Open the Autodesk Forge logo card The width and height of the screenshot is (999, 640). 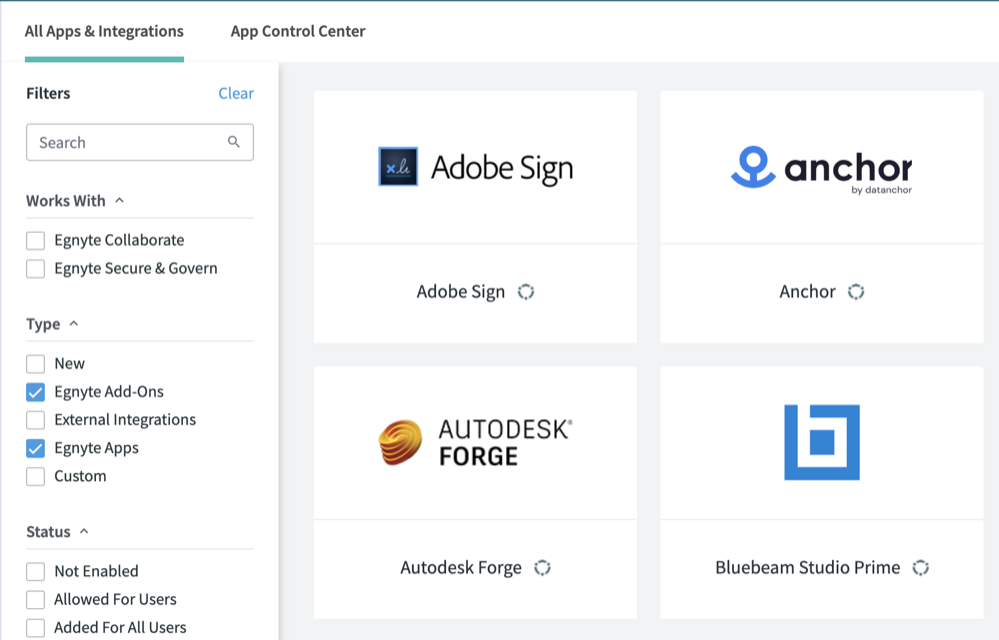pyautogui.click(x=475, y=443)
